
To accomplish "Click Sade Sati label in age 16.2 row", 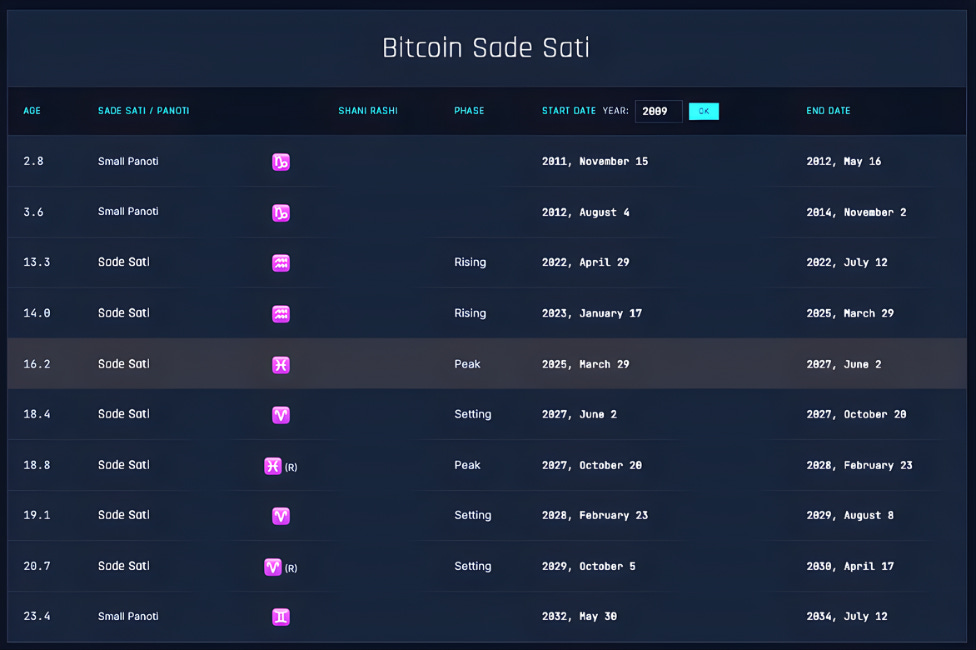I will pos(124,364).
